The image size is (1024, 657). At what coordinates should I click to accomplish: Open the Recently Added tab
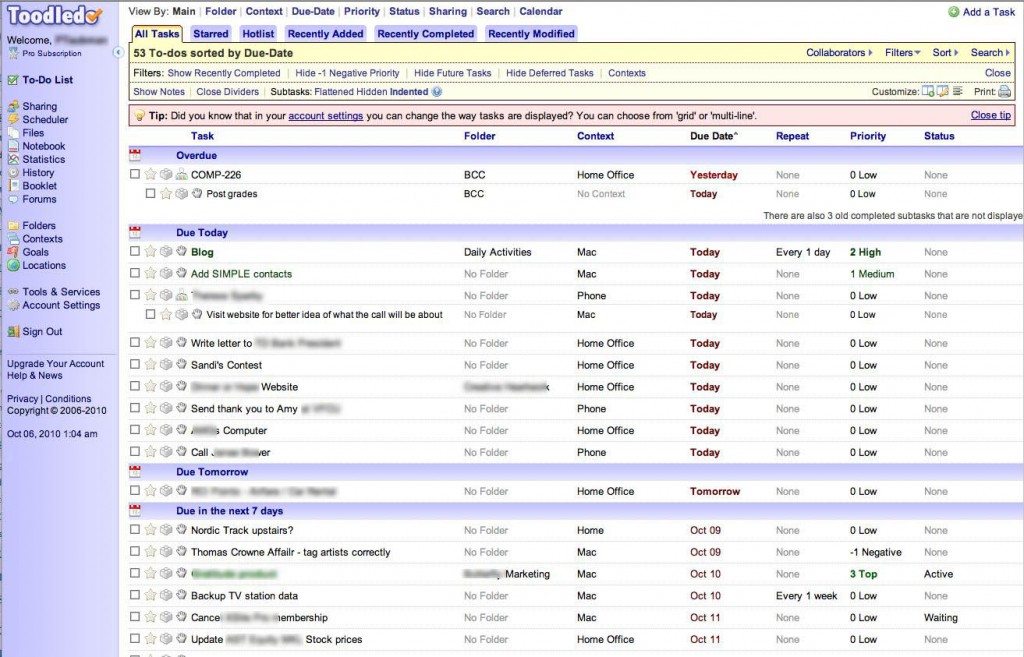click(325, 34)
